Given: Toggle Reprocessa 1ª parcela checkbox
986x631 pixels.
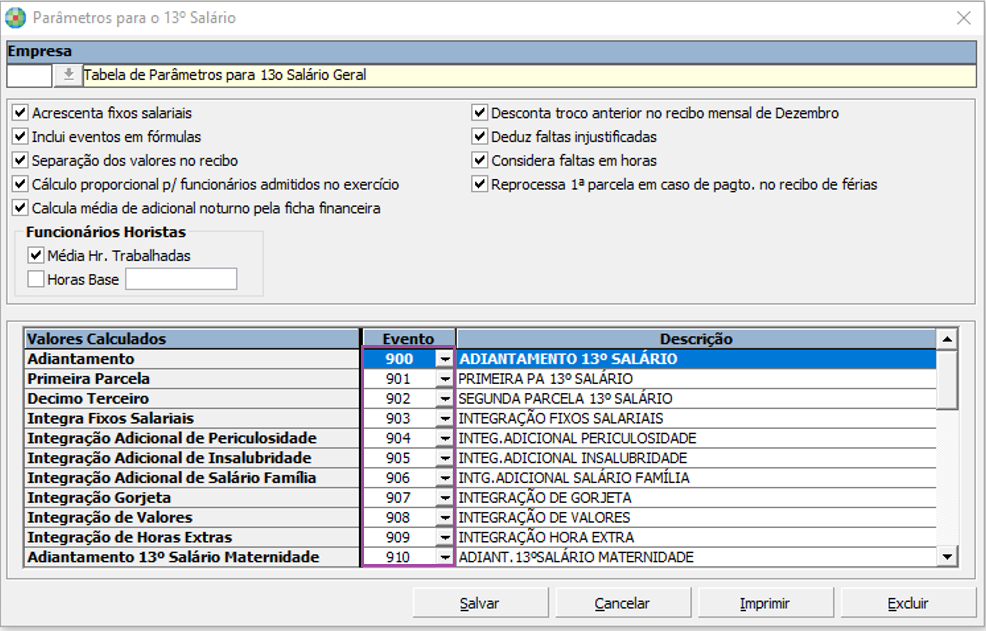Looking at the screenshot, I should [480, 184].
